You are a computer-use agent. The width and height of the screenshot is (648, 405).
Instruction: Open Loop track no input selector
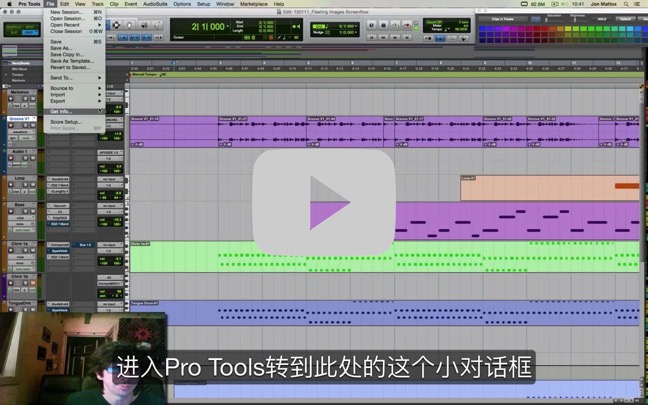coord(110,179)
